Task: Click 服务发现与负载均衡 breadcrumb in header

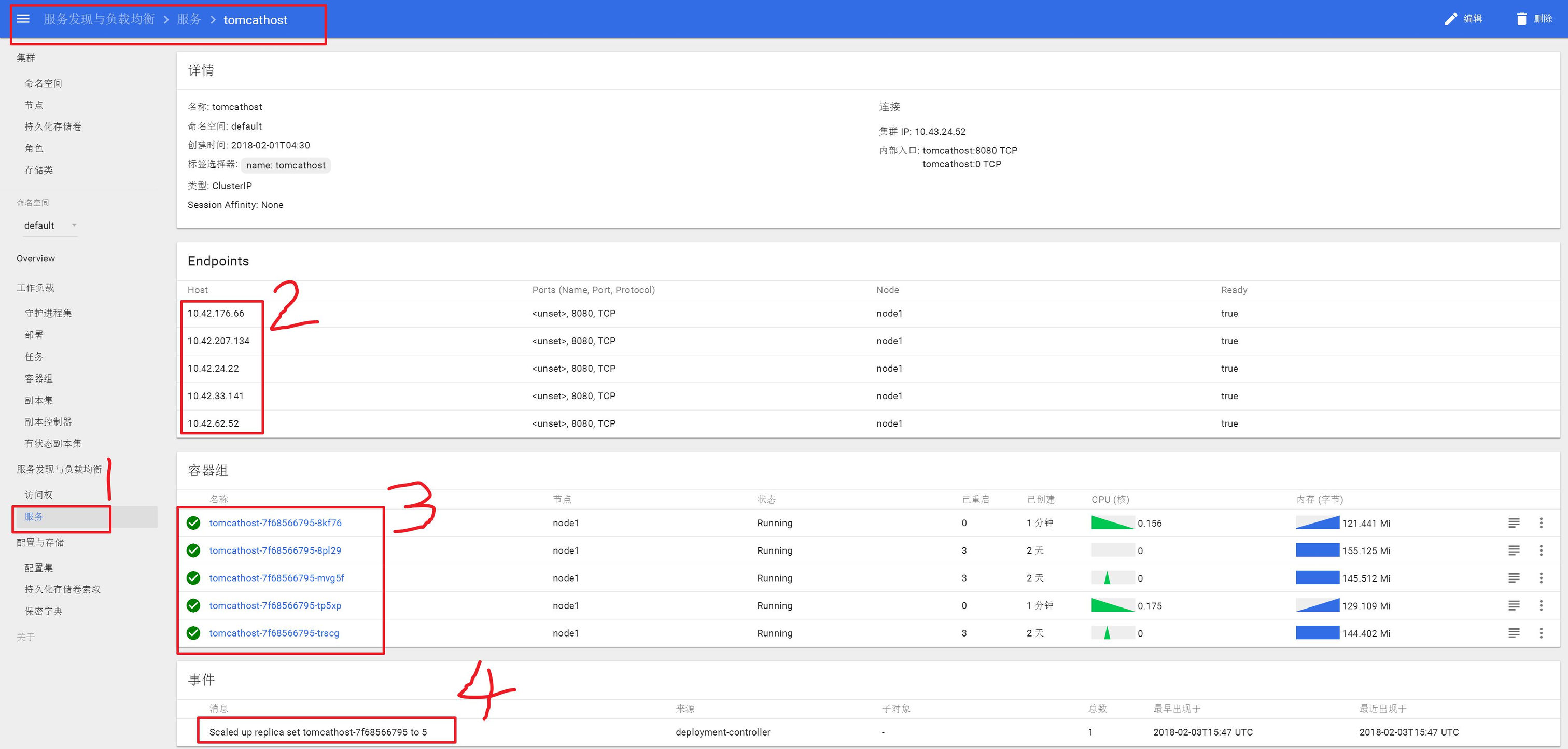Action: [x=99, y=20]
